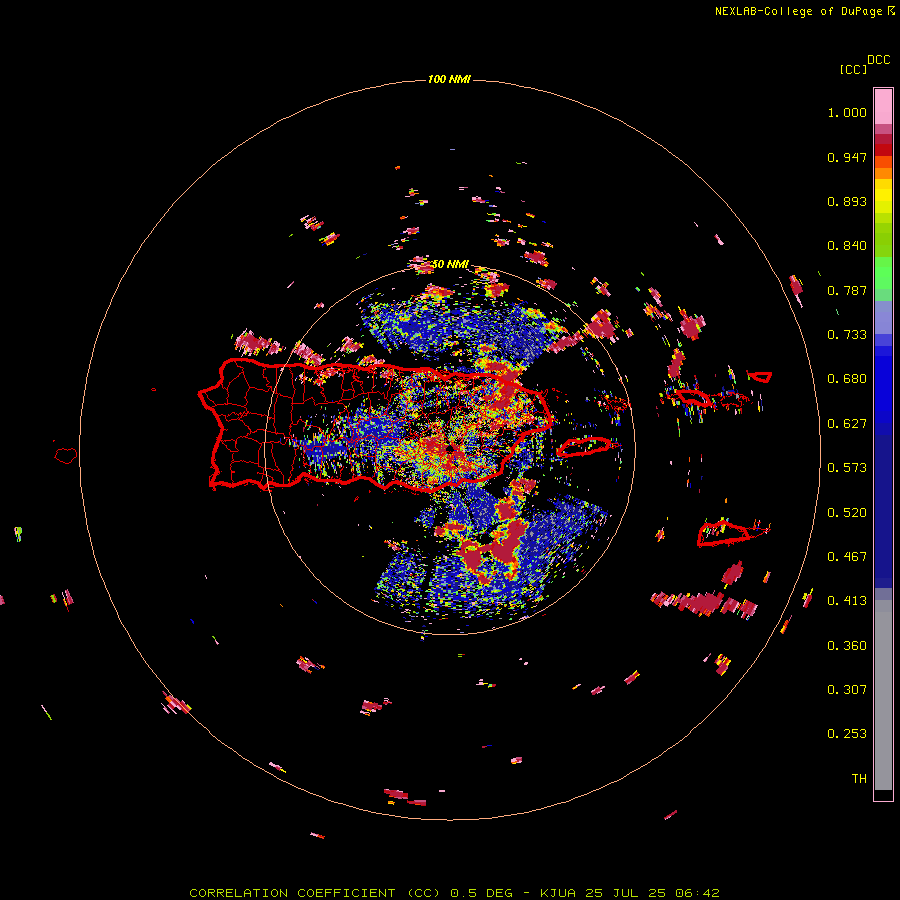Image resolution: width=900 pixels, height=900 pixels.
Task: Click the 0.840 scale value
Action: (x=847, y=246)
